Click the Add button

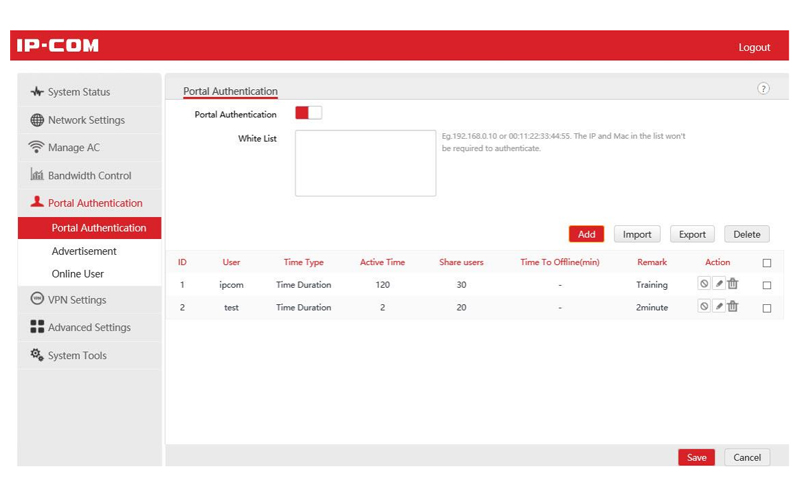coord(586,234)
